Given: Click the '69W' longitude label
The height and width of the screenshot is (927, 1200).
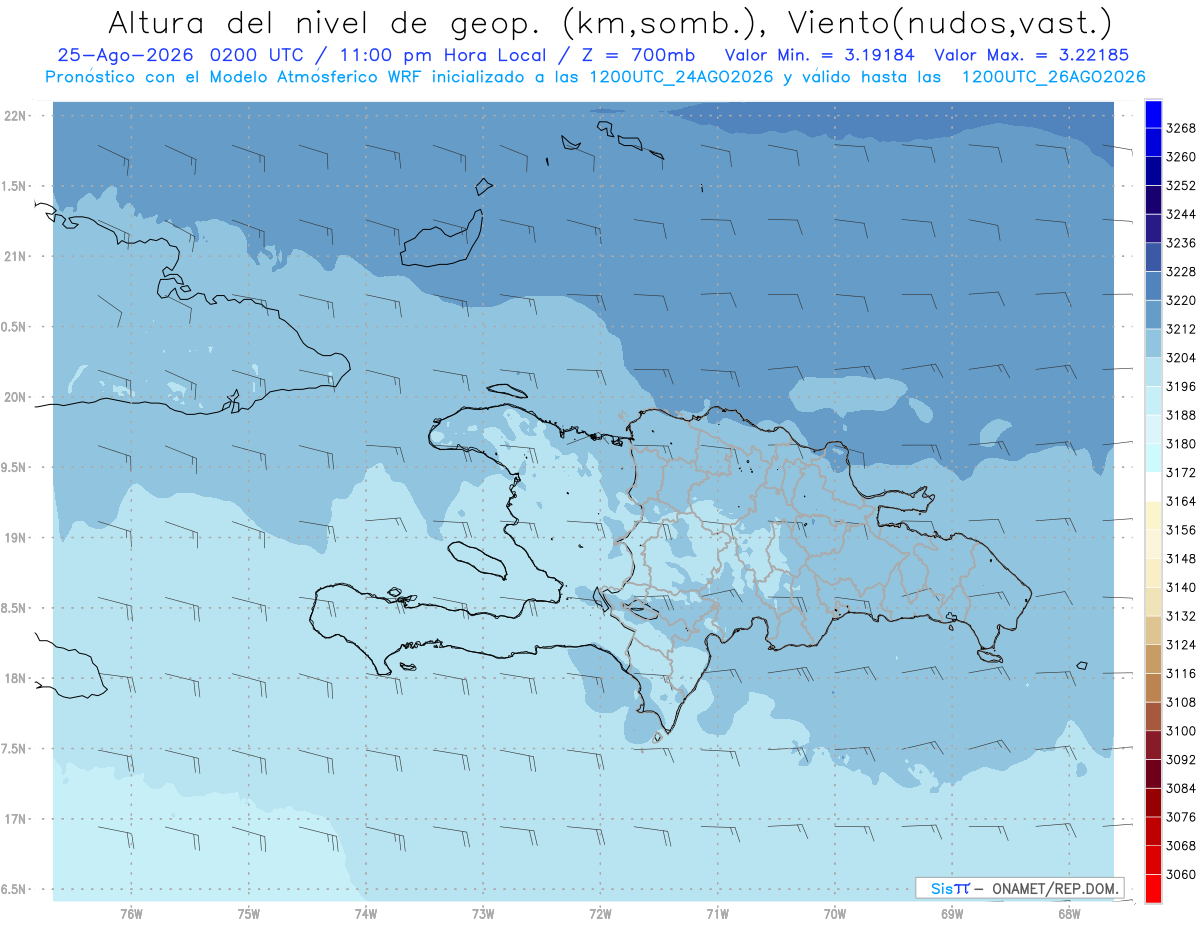Looking at the screenshot, I should point(952,915).
